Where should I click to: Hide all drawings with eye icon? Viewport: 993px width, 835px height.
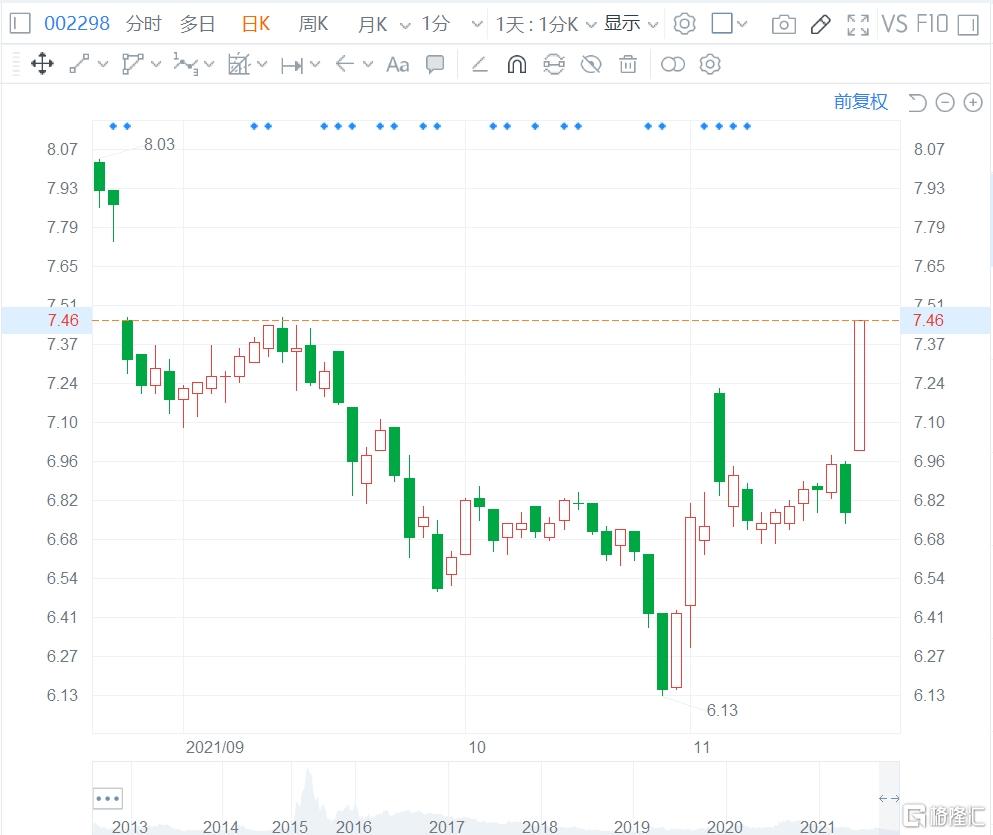[x=591, y=64]
